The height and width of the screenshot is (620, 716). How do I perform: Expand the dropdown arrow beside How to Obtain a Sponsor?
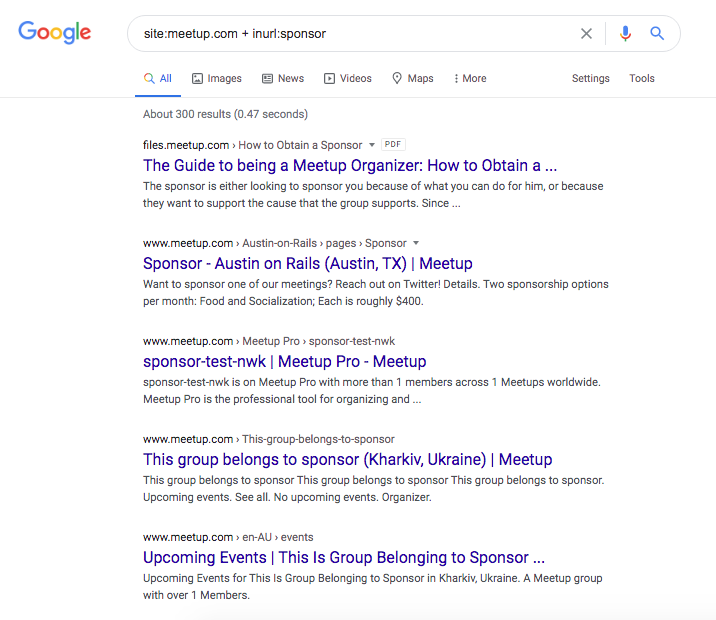point(372,145)
